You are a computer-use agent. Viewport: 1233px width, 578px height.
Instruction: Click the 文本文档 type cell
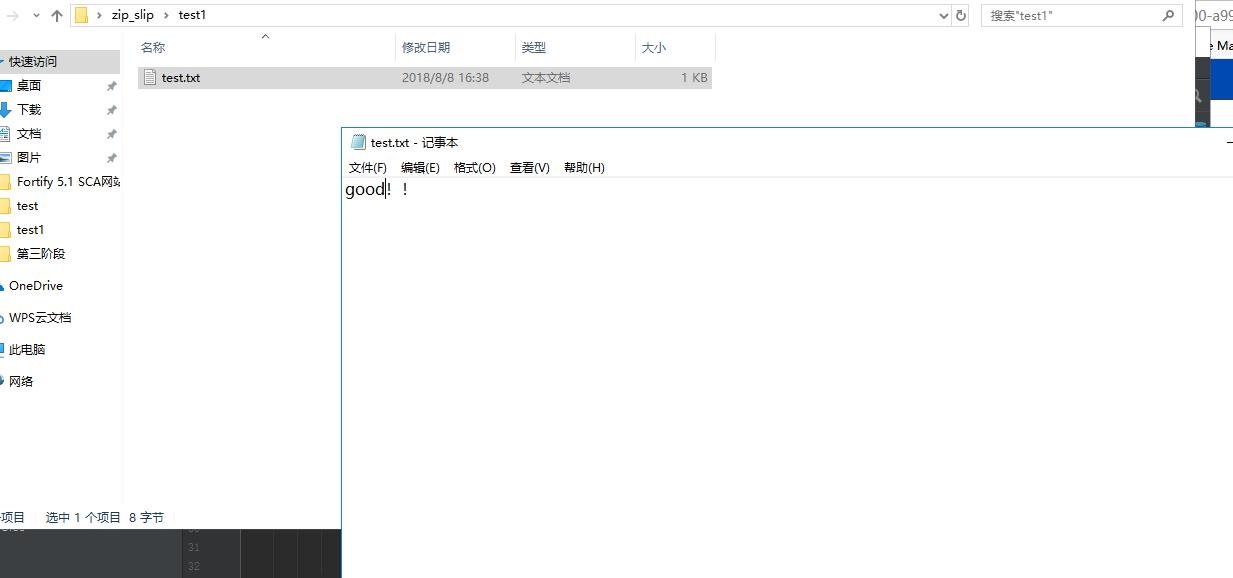tap(546, 77)
